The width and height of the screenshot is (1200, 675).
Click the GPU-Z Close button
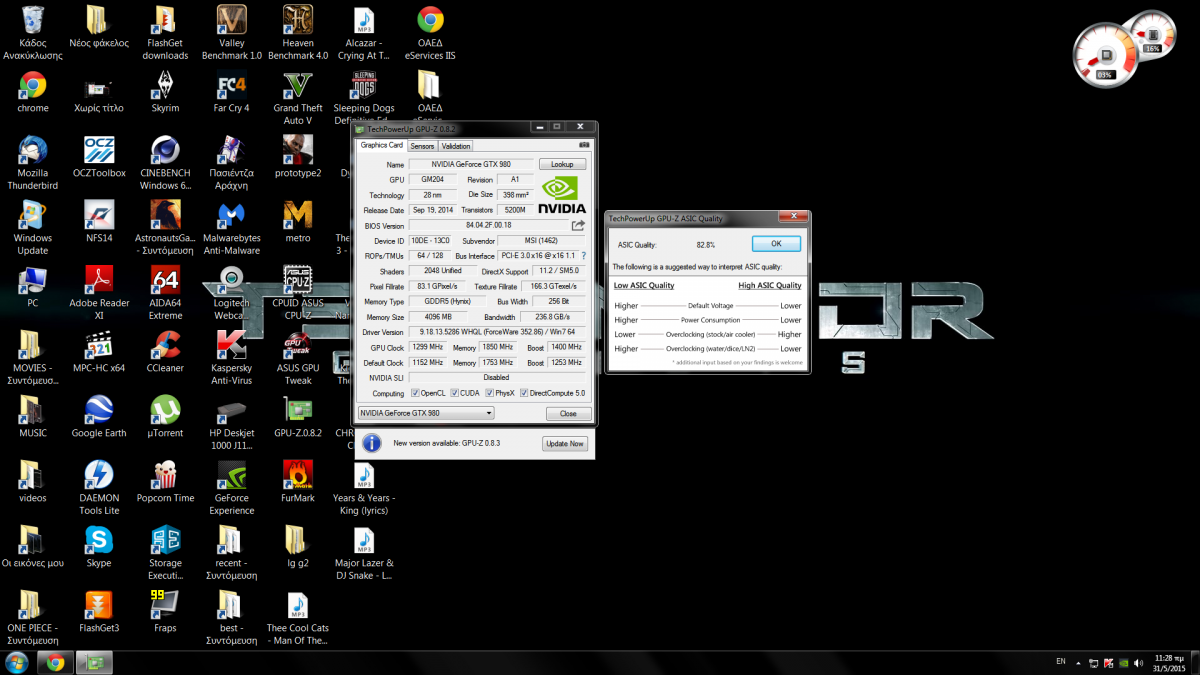(568, 413)
